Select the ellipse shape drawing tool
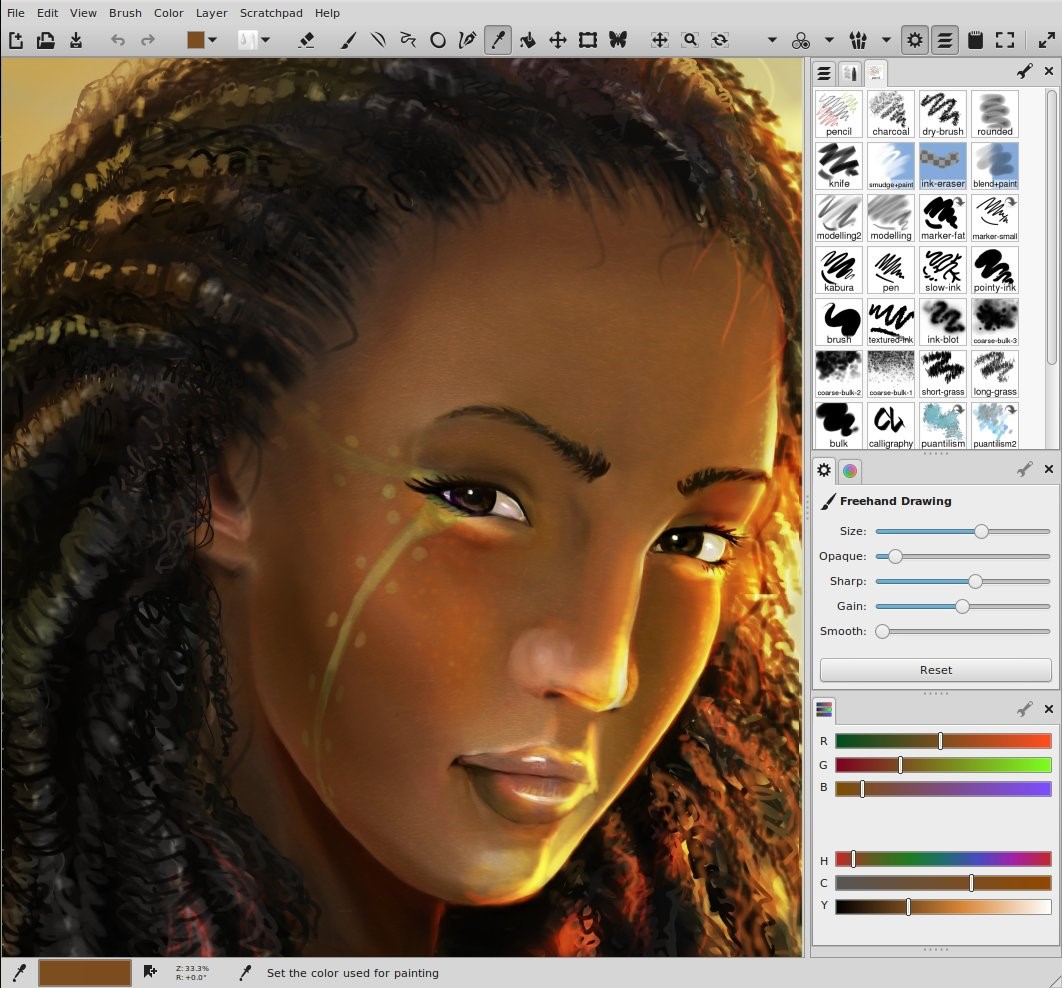The width and height of the screenshot is (1062, 988). (x=437, y=40)
